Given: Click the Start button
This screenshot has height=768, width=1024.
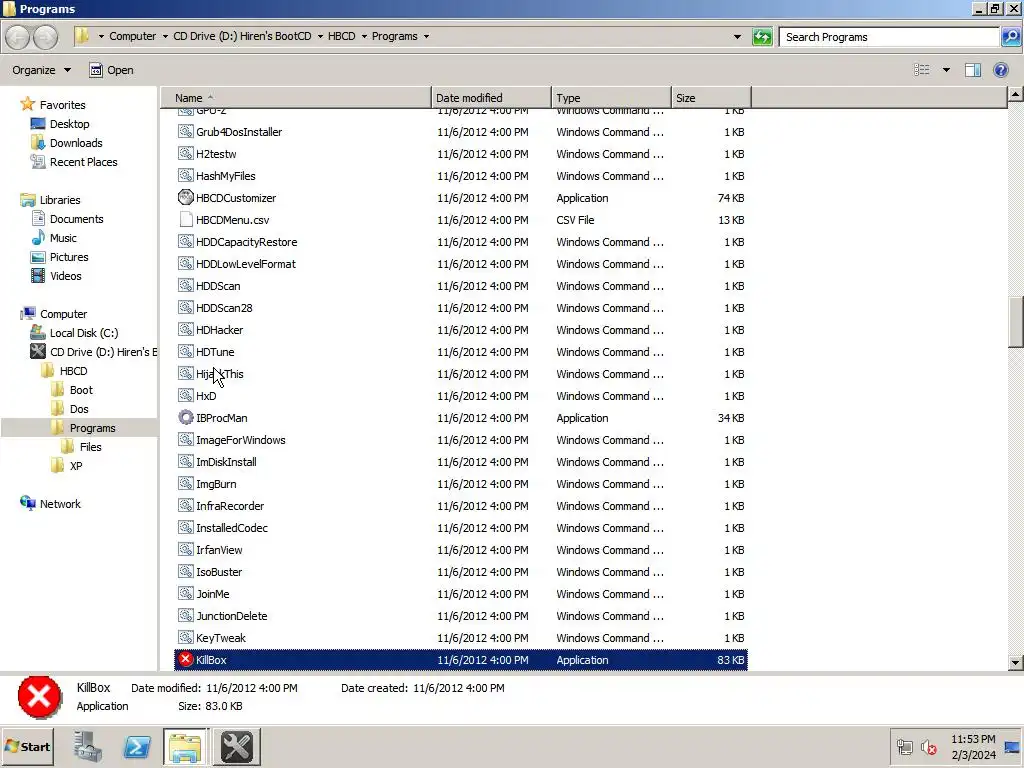Looking at the screenshot, I should pyautogui.click(x=27, y=746).
